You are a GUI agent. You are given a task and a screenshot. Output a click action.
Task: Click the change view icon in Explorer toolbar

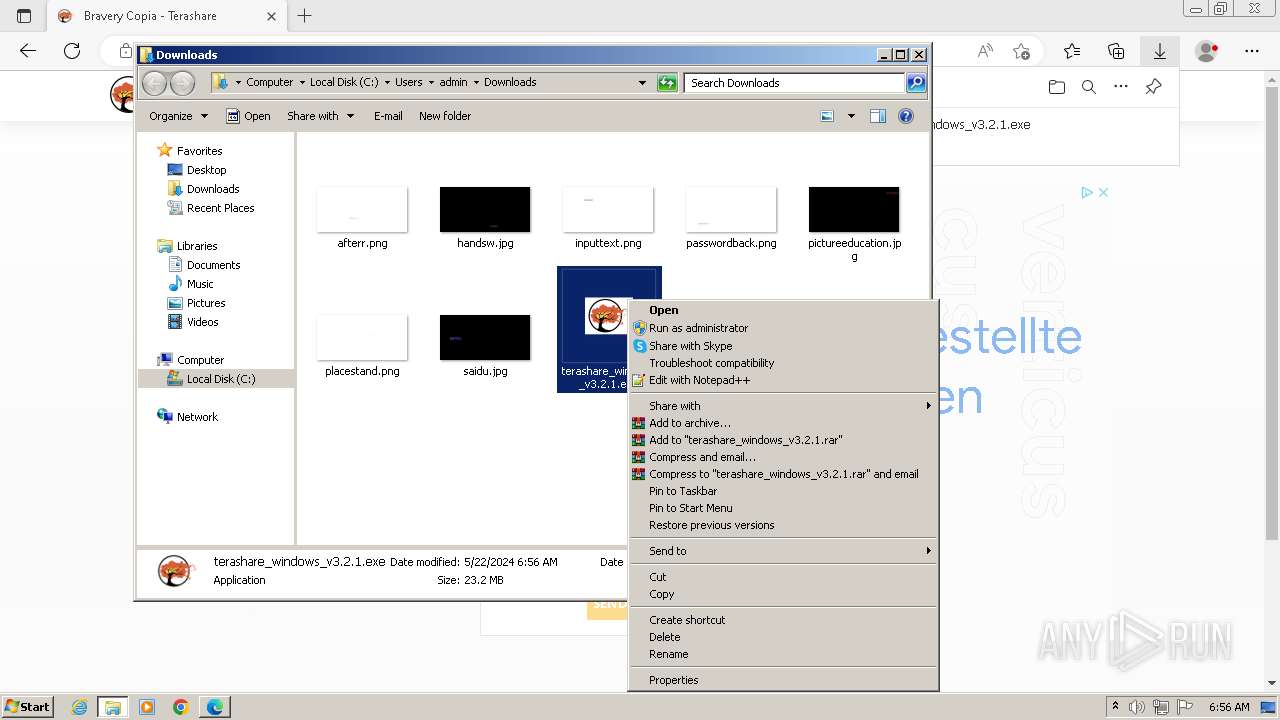[x=827, y=116]
